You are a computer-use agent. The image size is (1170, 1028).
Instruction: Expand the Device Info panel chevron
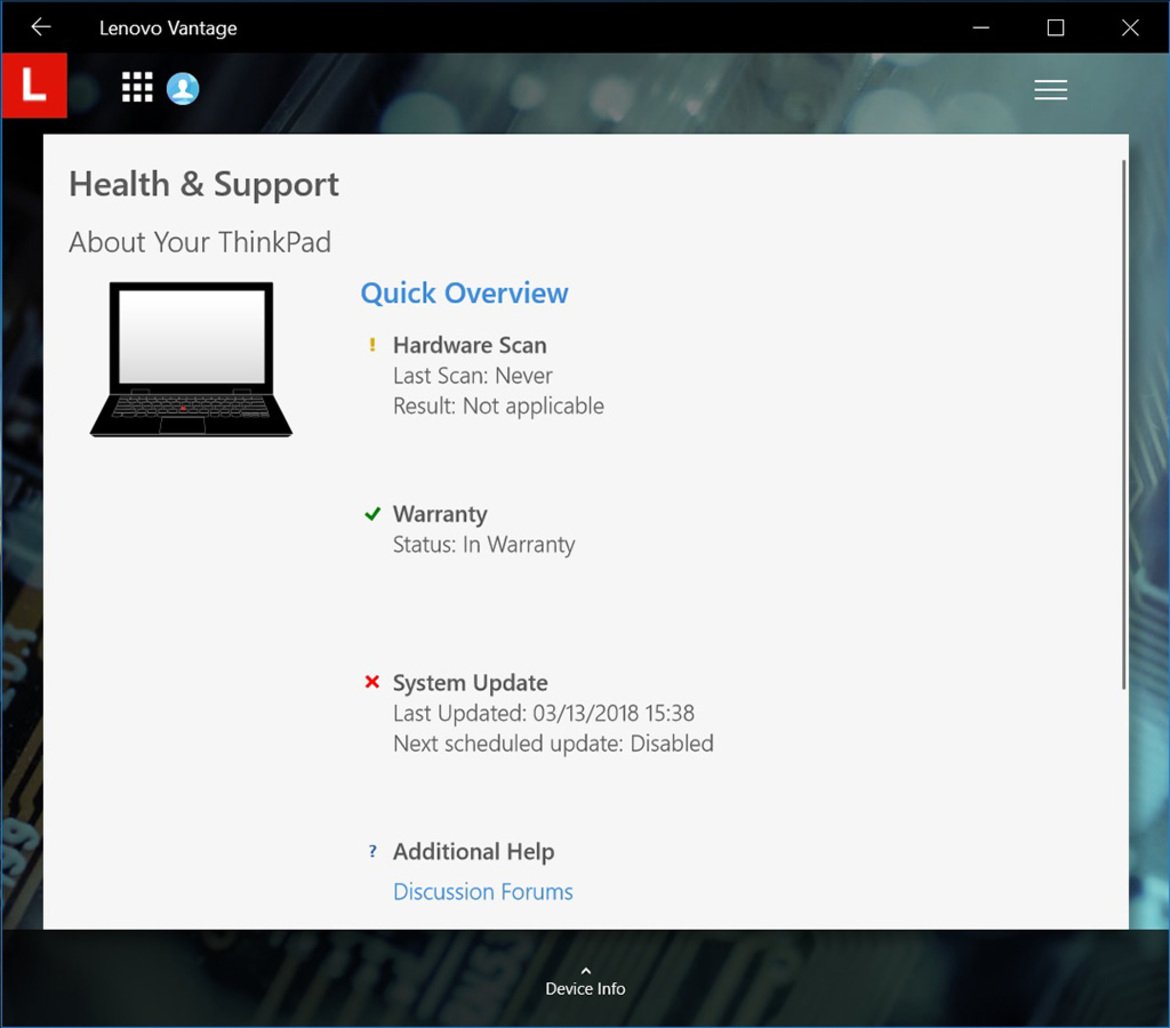pos(586,971)
